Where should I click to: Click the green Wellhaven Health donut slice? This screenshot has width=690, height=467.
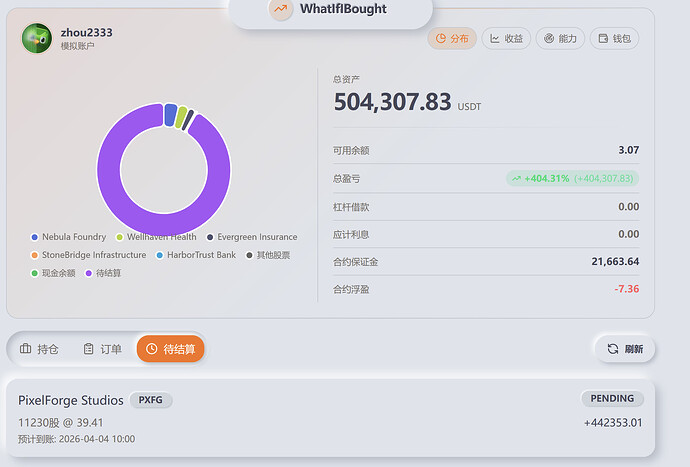pyautogui.click(x=181, y=118)
